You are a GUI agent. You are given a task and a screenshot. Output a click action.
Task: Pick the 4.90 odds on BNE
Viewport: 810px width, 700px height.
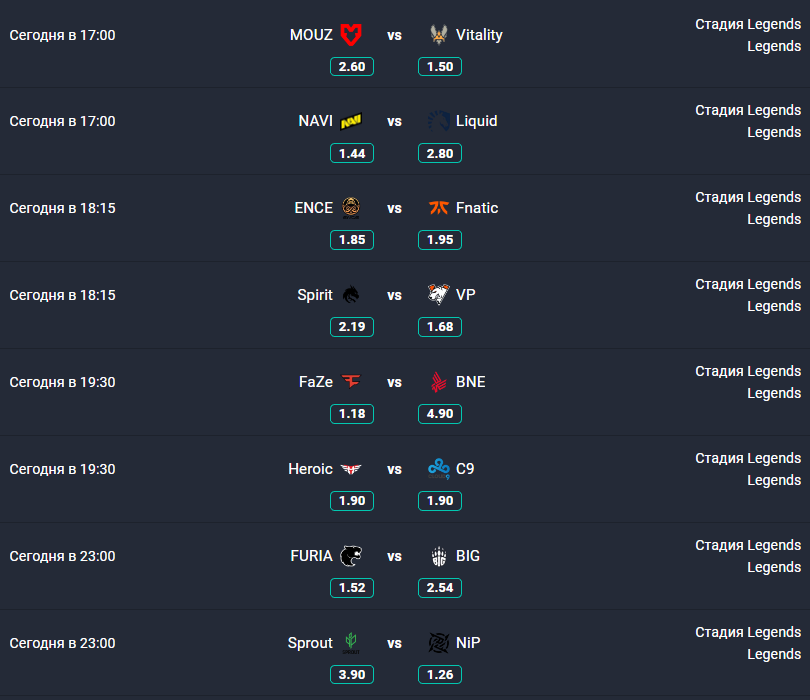pos(440,414)
